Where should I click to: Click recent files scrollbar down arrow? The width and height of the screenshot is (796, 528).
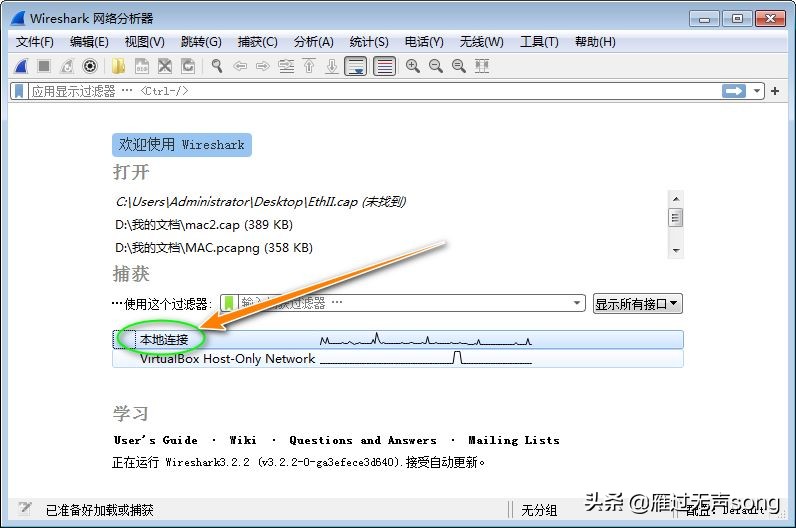point(676,250)
